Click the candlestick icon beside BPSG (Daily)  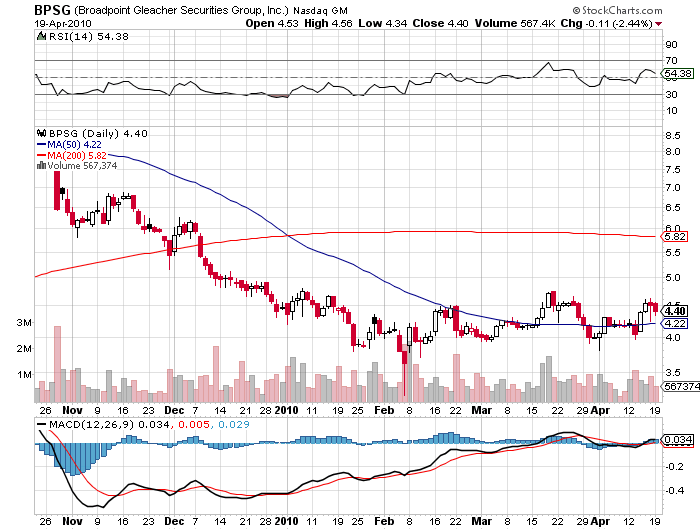pyautogui.click(x=42, y=133)
